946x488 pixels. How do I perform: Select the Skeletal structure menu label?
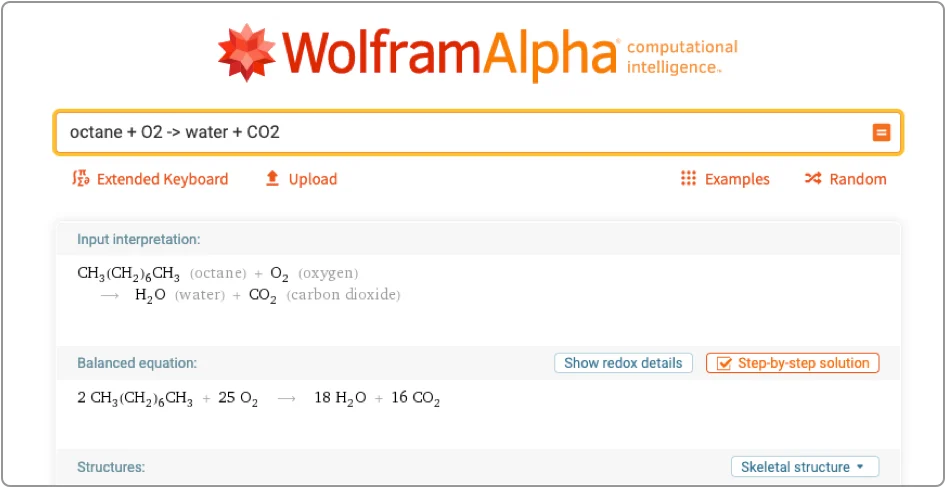tap(795, 467)
